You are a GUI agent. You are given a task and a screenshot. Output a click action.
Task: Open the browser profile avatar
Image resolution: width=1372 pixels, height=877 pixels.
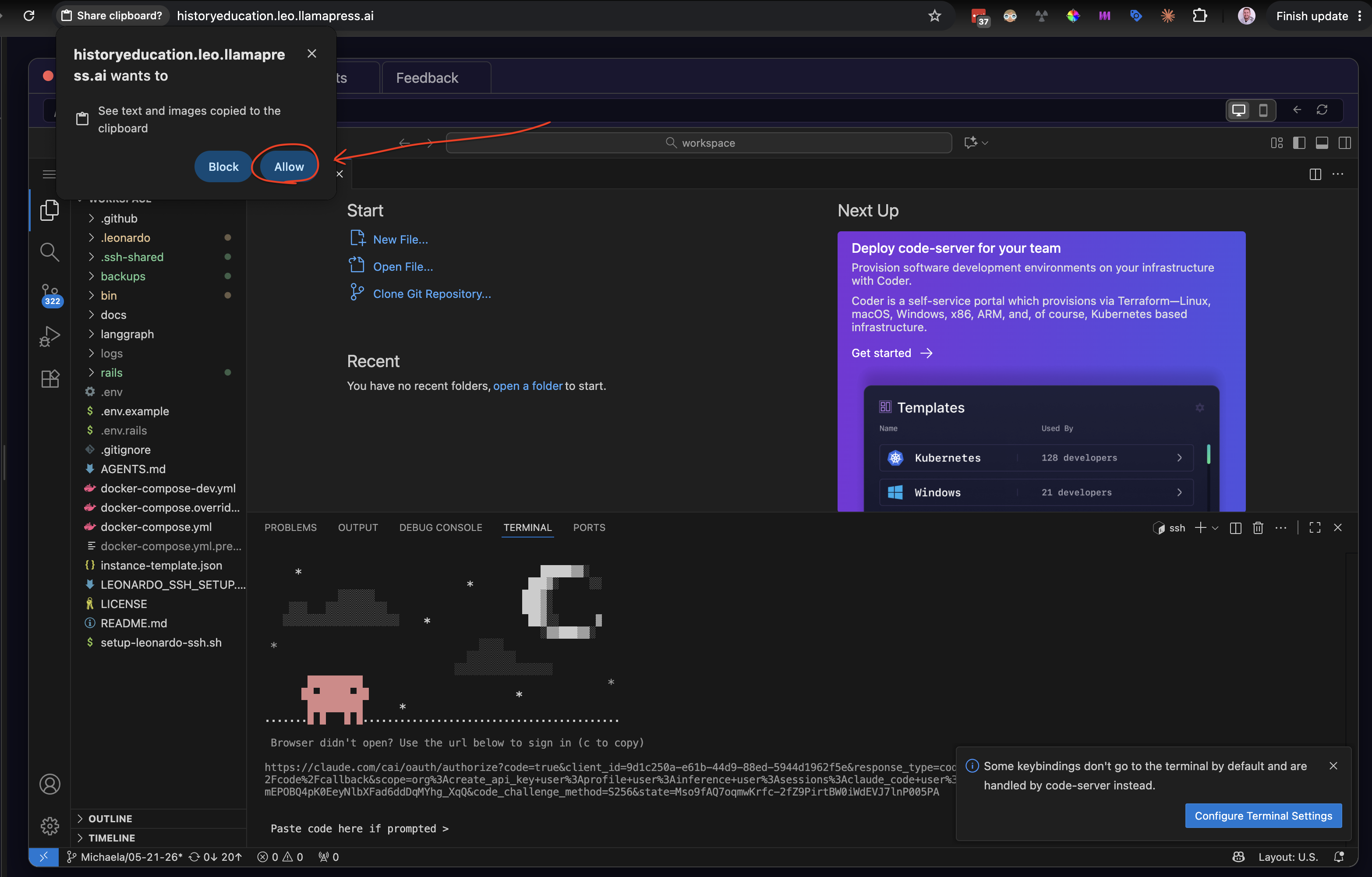1246,16
